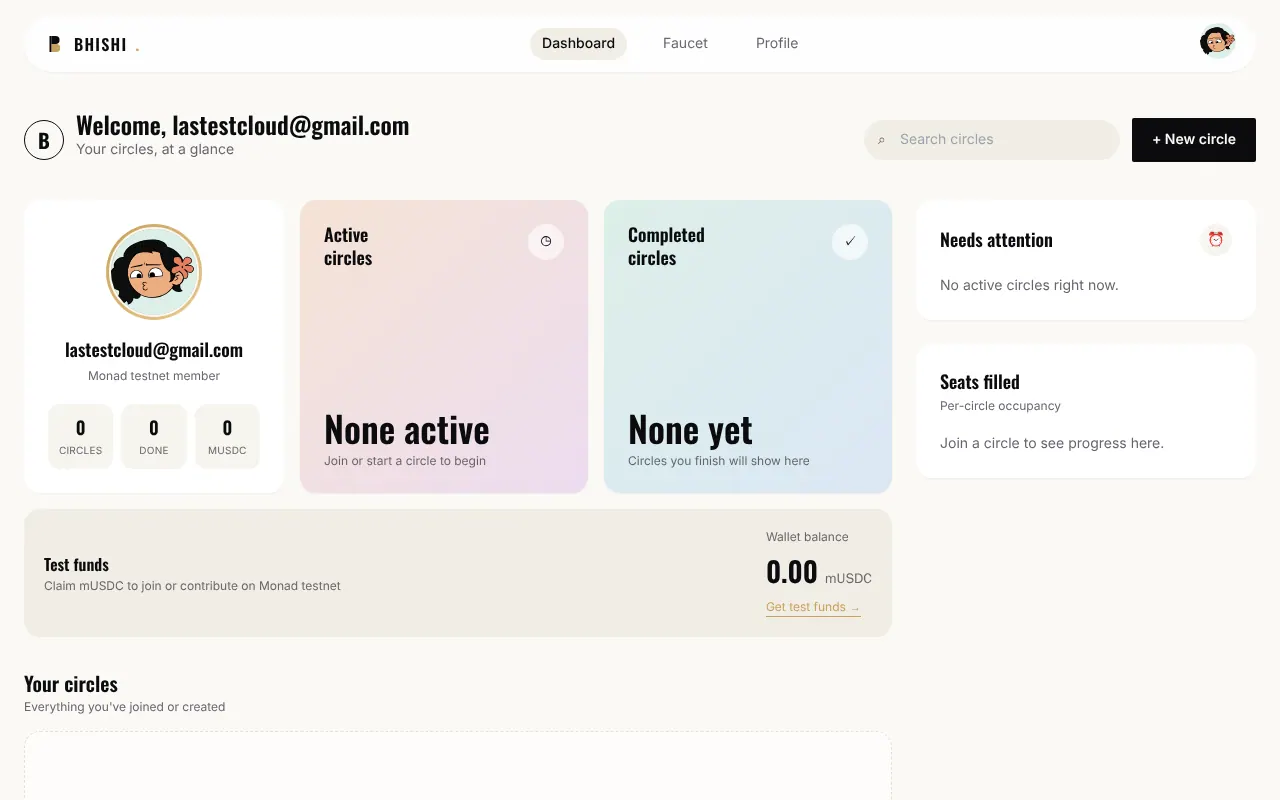Click 'Monad testnet member' label

pyautogui.click(x=154, y=376)
